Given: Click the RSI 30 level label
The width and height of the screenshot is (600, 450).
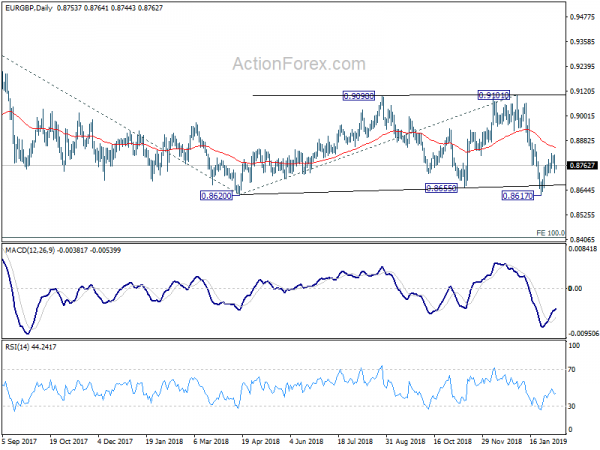Looking at the screenshot, I should point(572,406).
